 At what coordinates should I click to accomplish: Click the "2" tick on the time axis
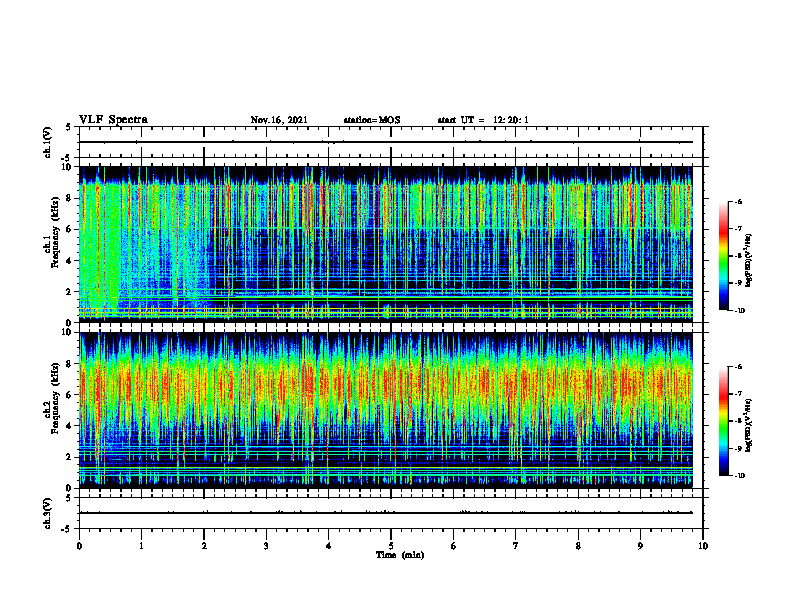coord(204,546)
